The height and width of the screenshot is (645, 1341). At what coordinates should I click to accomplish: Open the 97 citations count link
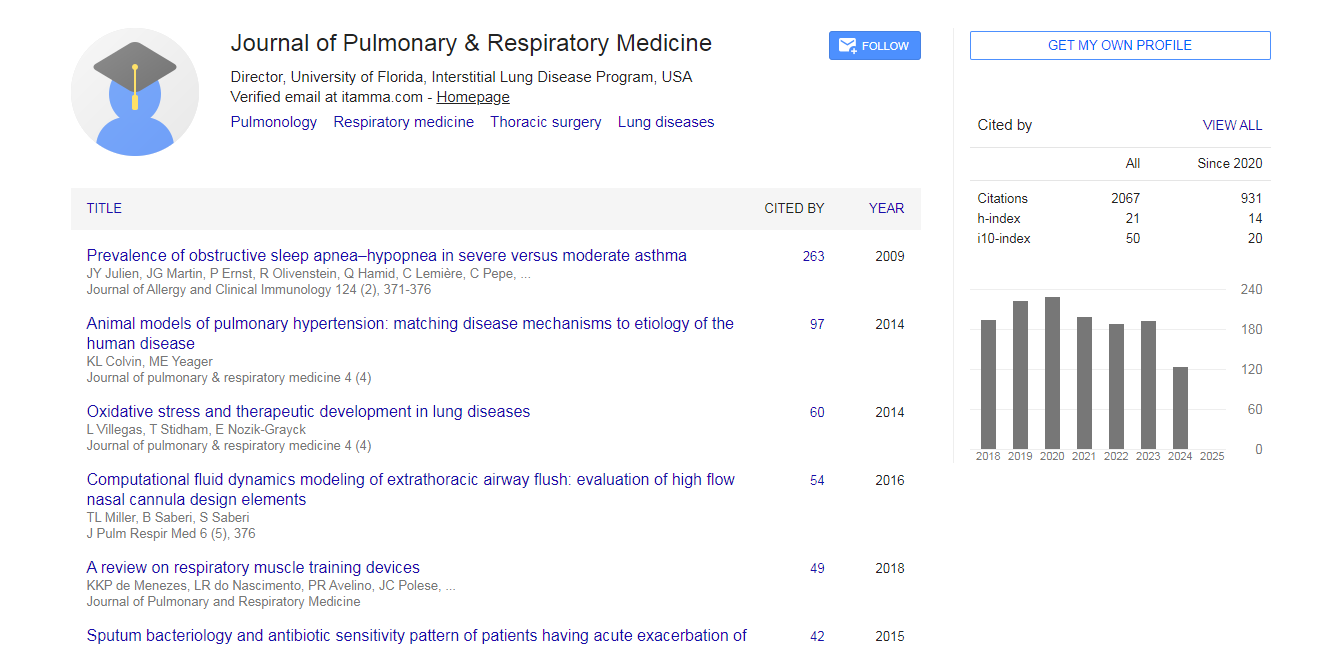click(x=817, y=324)
